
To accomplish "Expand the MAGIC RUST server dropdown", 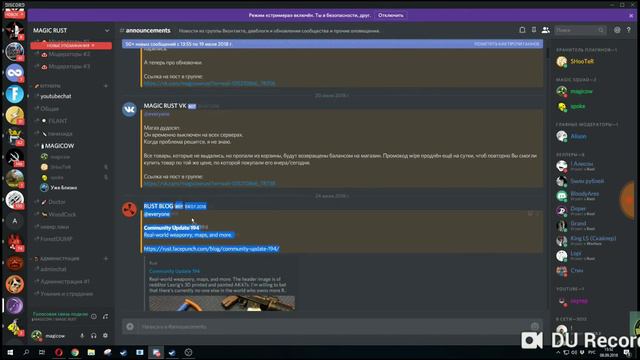I will pos(107,31).
